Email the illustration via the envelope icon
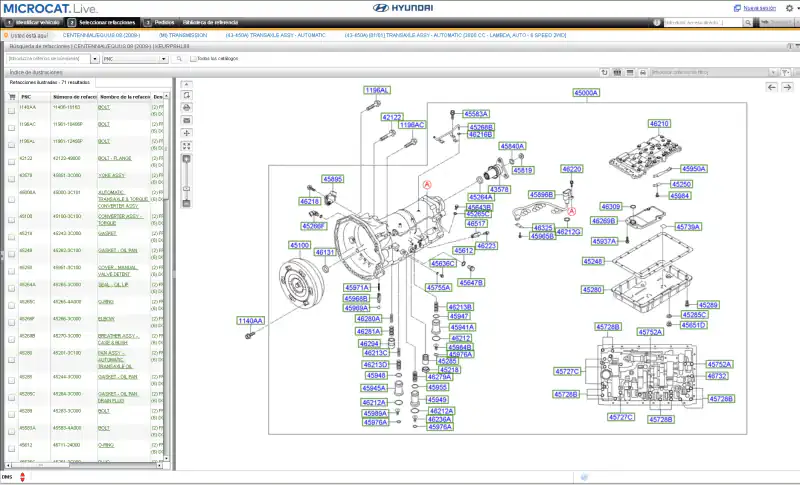Screen dimensions: 800x485 (x=186, y=120)
